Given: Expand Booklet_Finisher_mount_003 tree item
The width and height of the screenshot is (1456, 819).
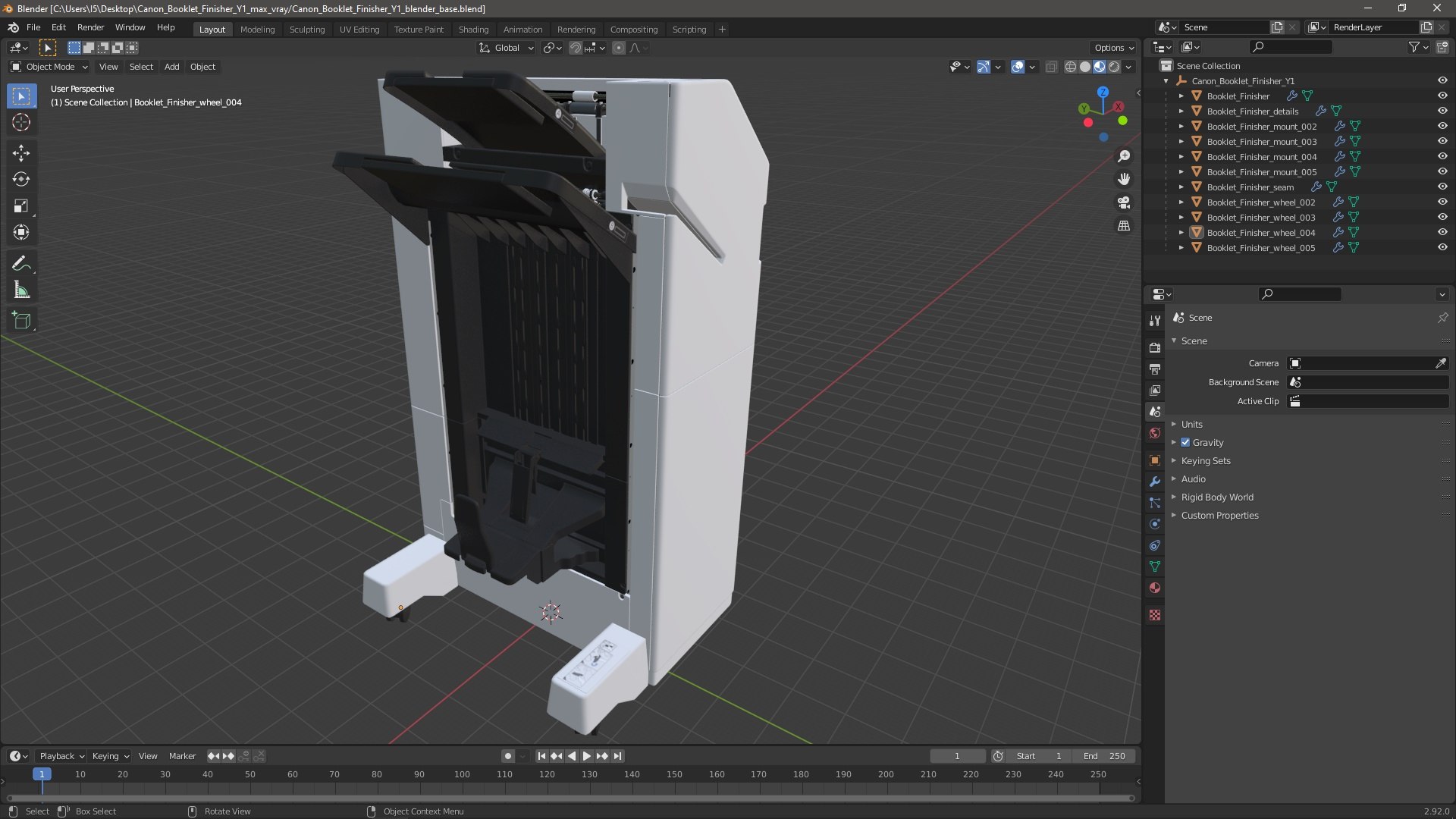Looking at the screenshot, I should pyautogui.click(x=1181, y=141).
